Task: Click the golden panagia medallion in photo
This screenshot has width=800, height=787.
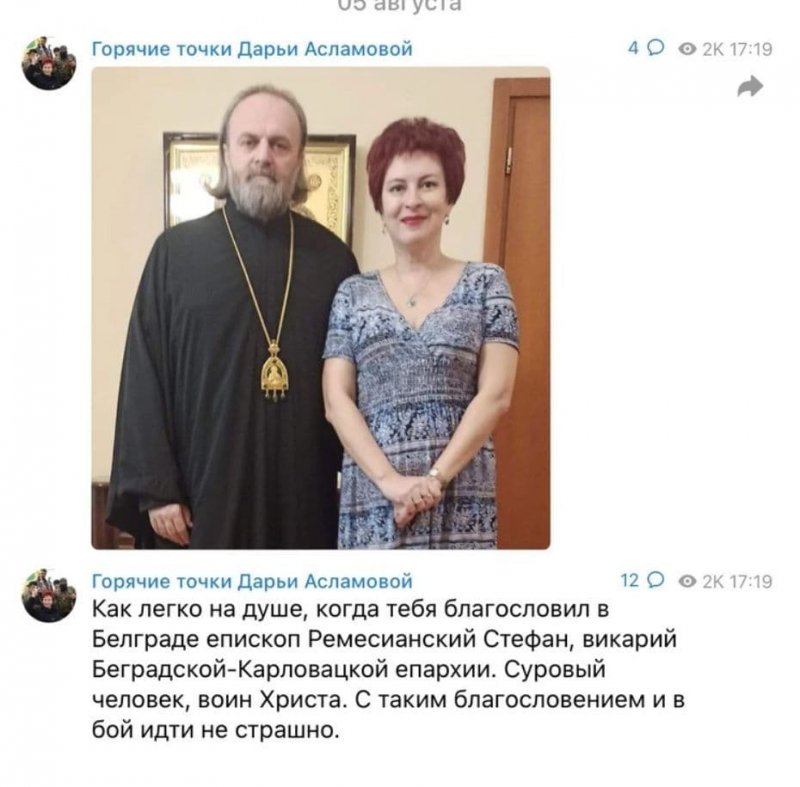Action: click(274, 372)
